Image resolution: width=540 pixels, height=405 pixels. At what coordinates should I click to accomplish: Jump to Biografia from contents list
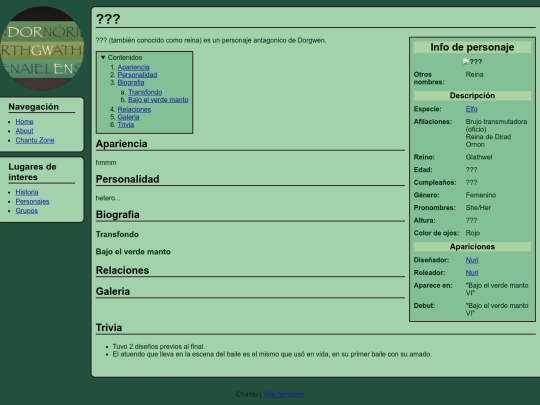[131, 82]
